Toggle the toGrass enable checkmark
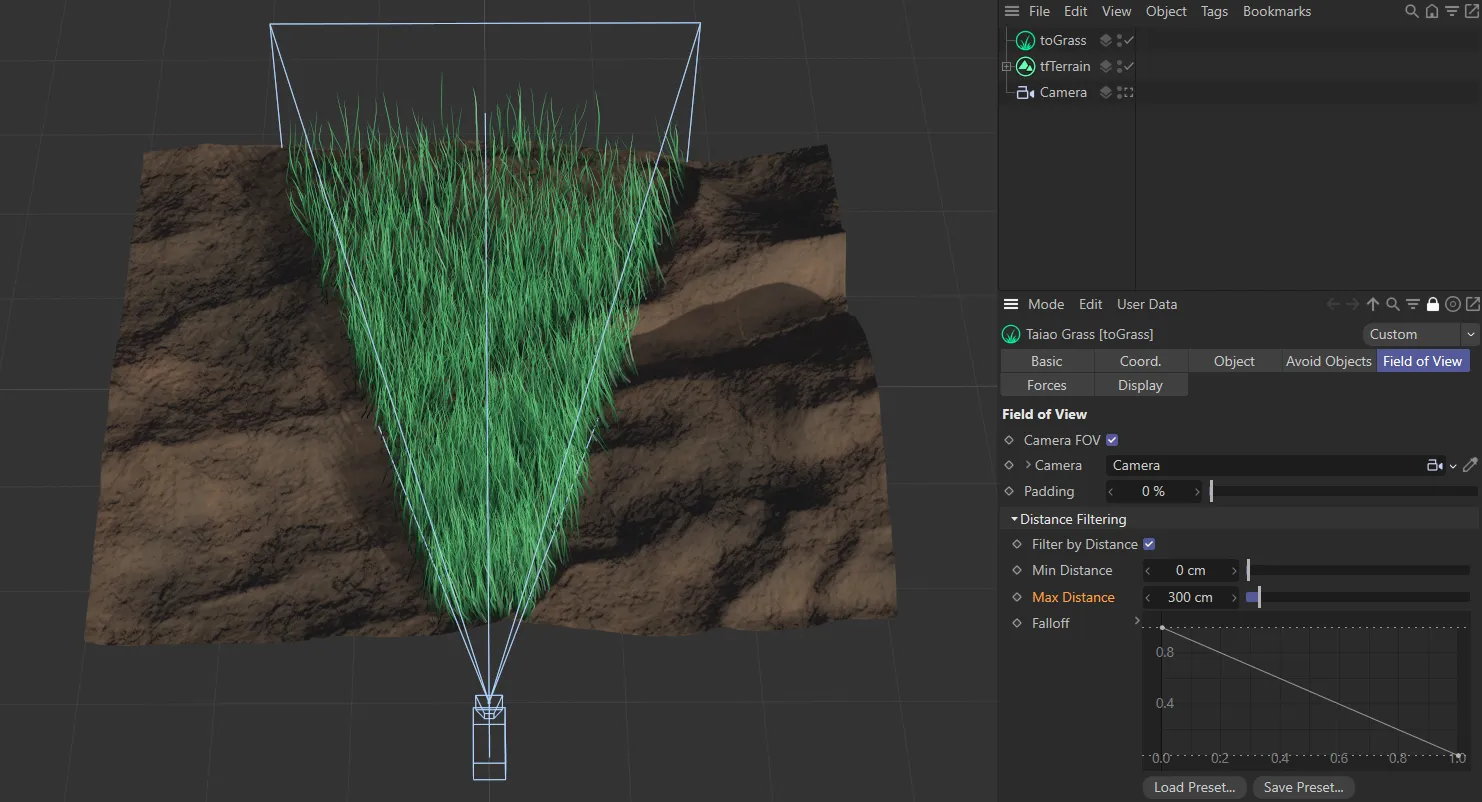This screenshot has width=1482, height=802. click(1129, 41)
